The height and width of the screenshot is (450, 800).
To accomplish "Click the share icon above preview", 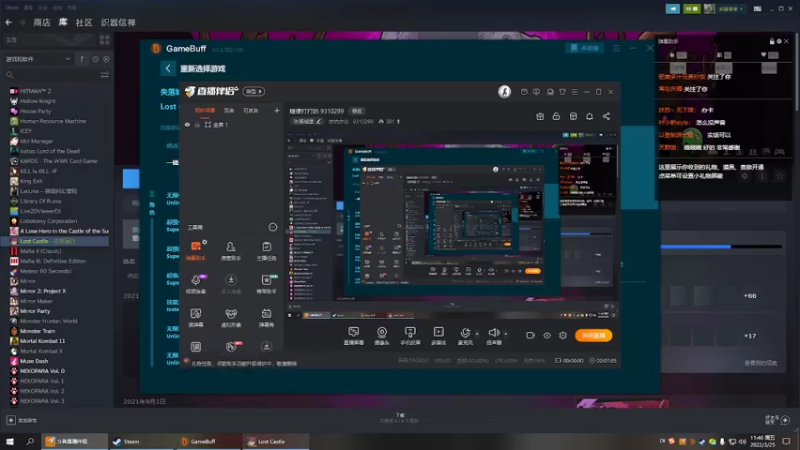I will point(606,116).
